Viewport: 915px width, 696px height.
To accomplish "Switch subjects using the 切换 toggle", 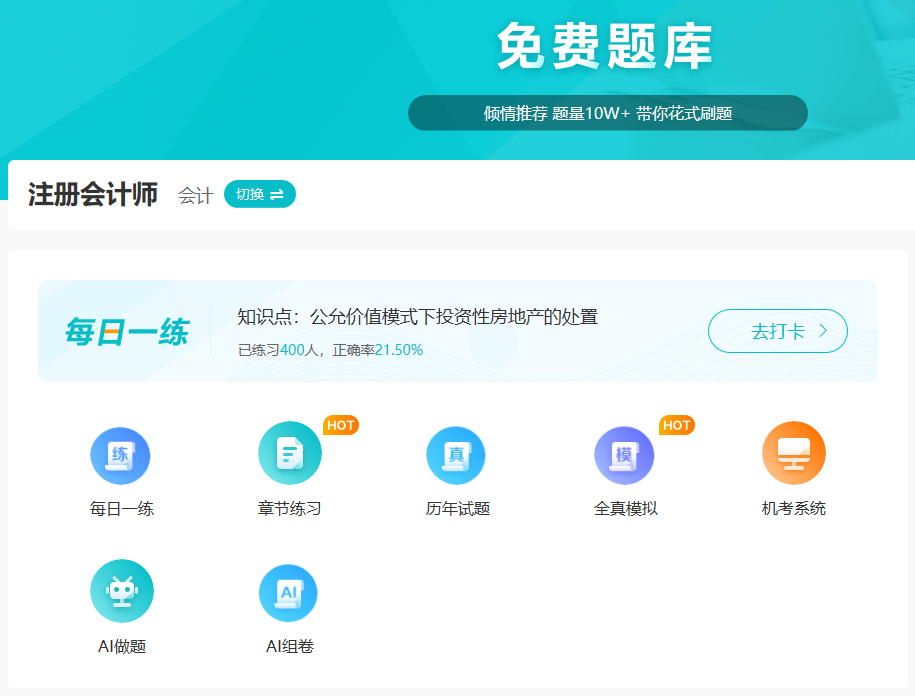I will pos(259,194).
